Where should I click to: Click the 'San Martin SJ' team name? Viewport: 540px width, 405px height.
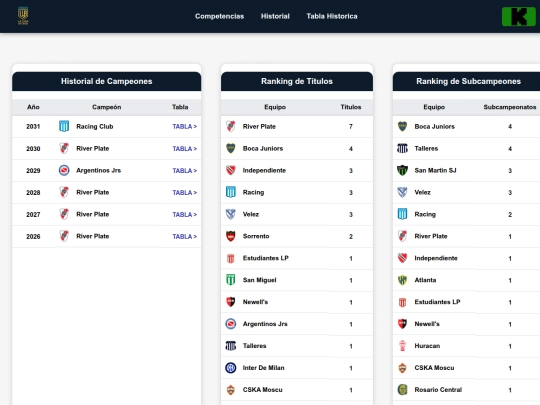point(435,170)
